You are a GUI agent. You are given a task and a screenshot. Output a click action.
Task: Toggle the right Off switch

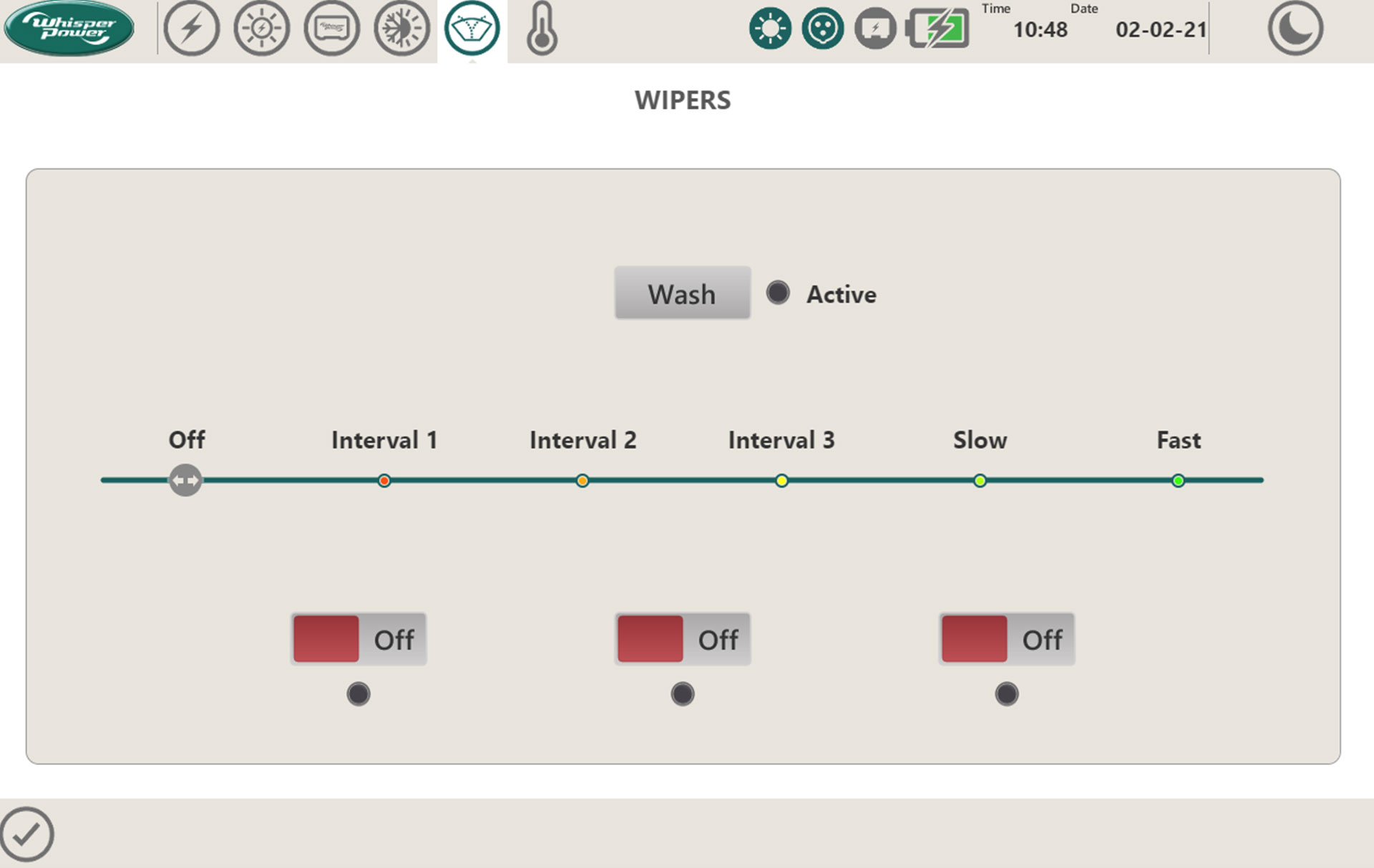tap(1006, 638)
